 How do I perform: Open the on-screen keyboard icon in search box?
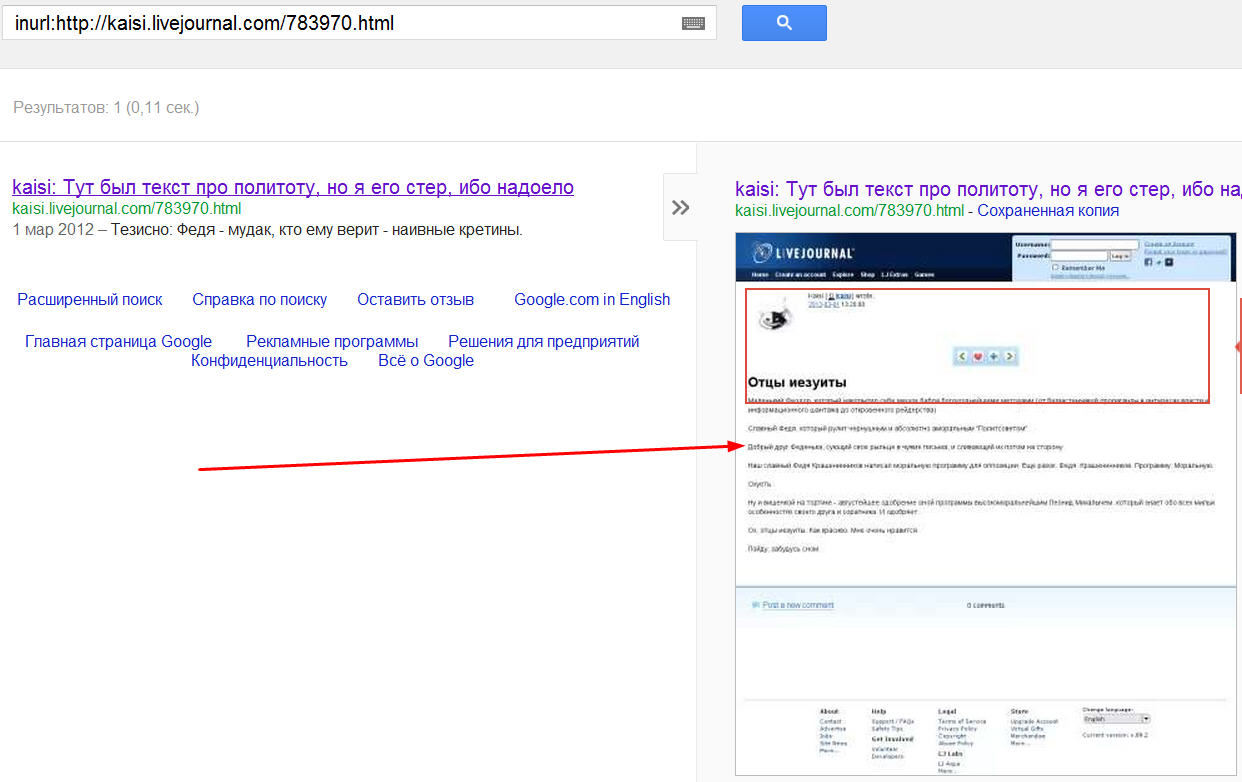click(694, 23)
